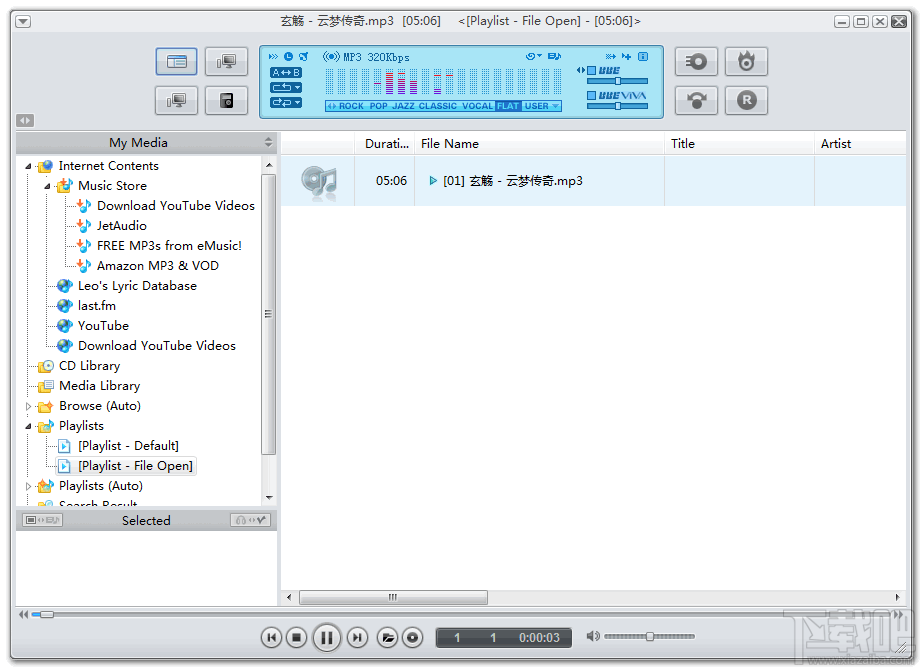This screenshot has width=923, height=670.
Task: Click the lower-left monitor mode button
Action: (177, 100)
